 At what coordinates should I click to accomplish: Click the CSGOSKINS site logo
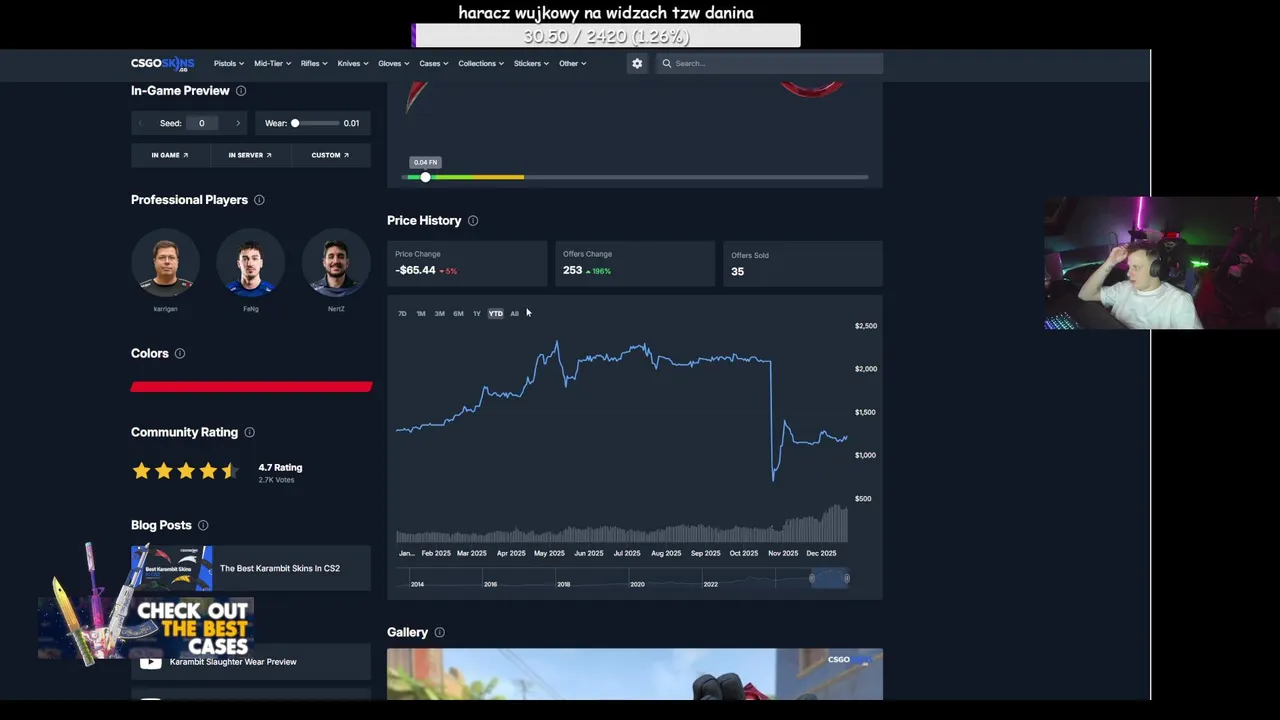pyautogui.click(x=162, y=63)
